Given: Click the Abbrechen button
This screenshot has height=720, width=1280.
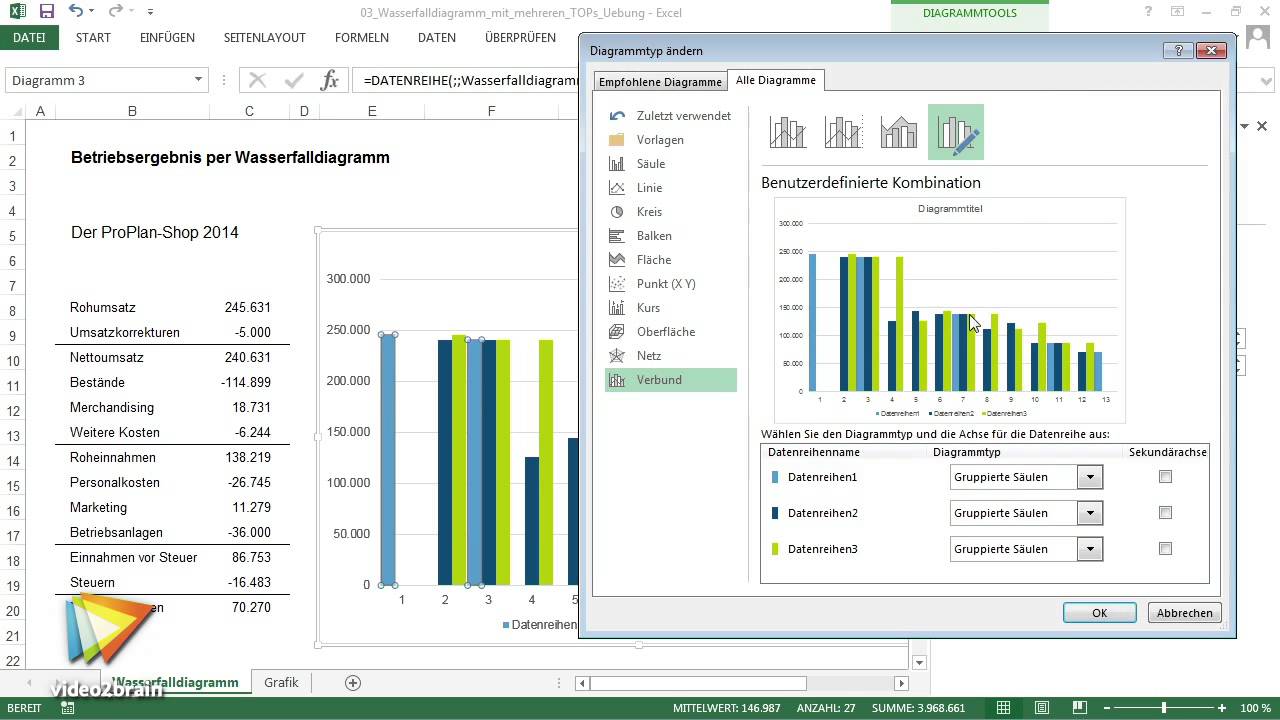Looking at the screenshot, I should click(1185, 613).
